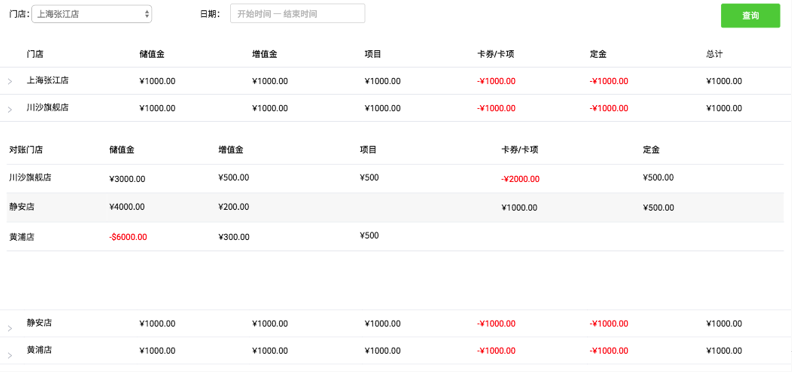The width and height of the screenshot is (792, 372).
Task: Expand the 上海张江店 row chevron
Action: 10,82
